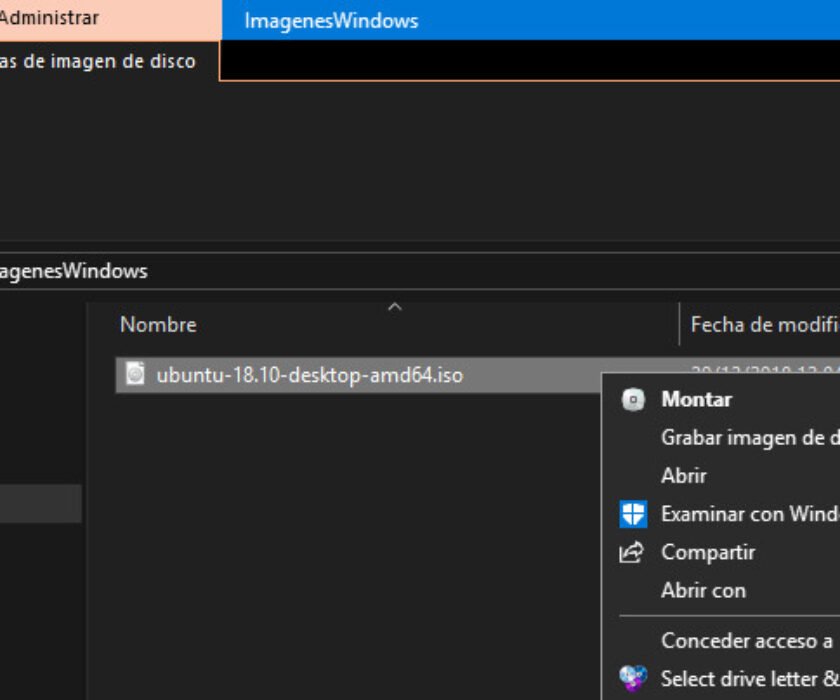Screen dimensions: 840x700
Task: Click the disc icon next to Montar
Action: (633, 400)
